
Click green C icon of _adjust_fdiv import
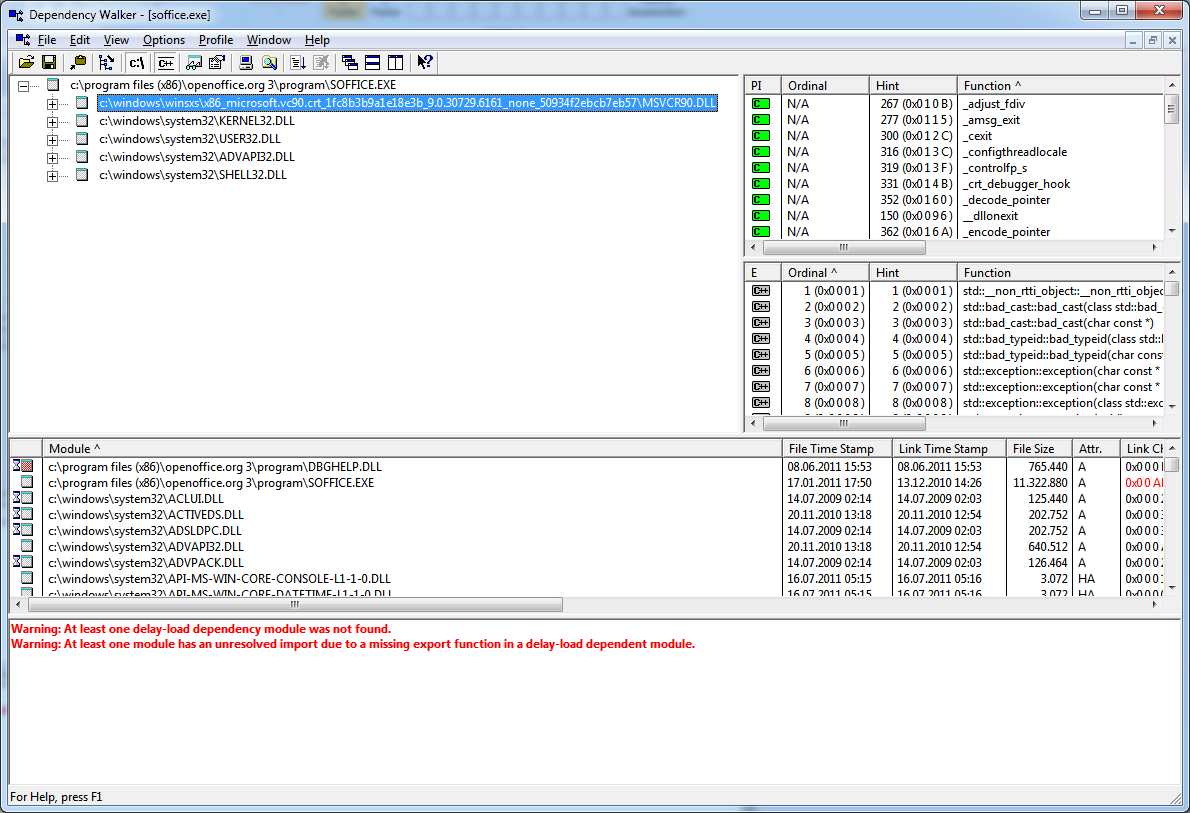tap(760, 104)
